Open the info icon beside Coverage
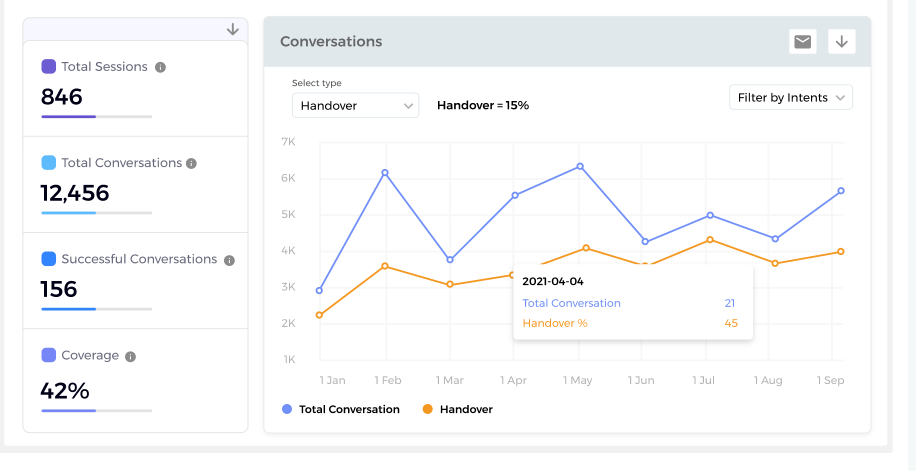The width and height of the screenshot is (916, 471). tap(130, 356)
